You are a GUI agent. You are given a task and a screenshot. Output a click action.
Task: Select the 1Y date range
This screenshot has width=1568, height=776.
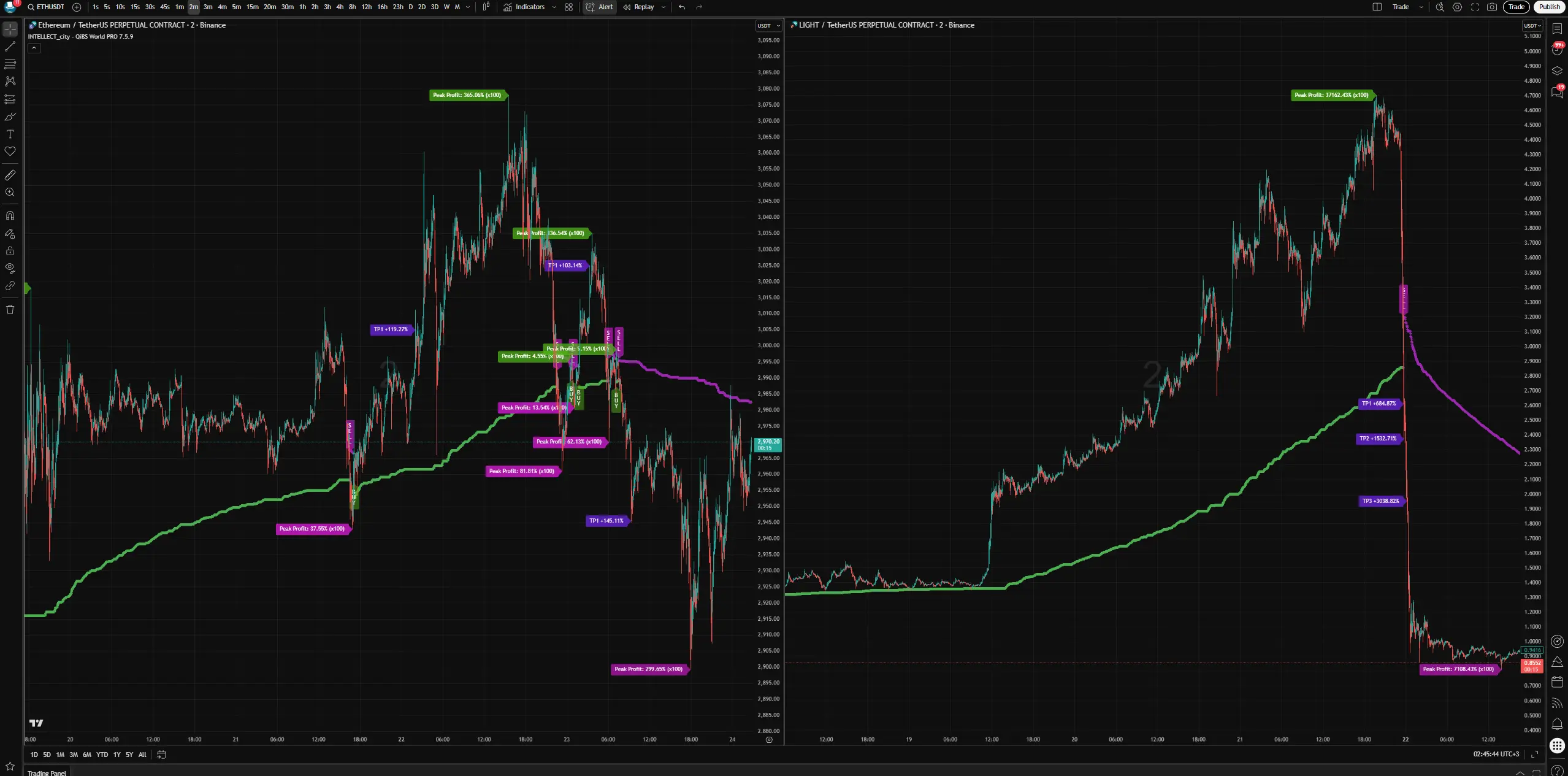[x=117, y=755]
